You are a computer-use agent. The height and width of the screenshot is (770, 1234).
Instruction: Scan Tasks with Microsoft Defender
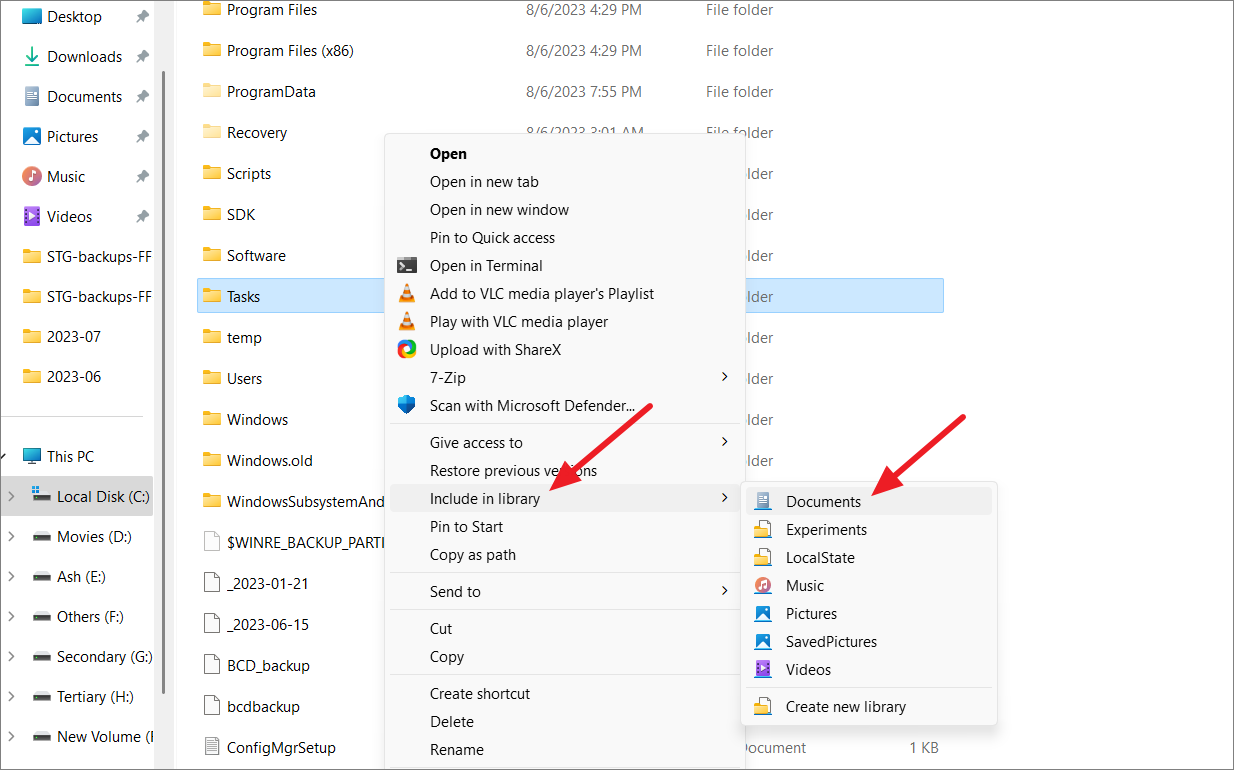coord(533,405)
